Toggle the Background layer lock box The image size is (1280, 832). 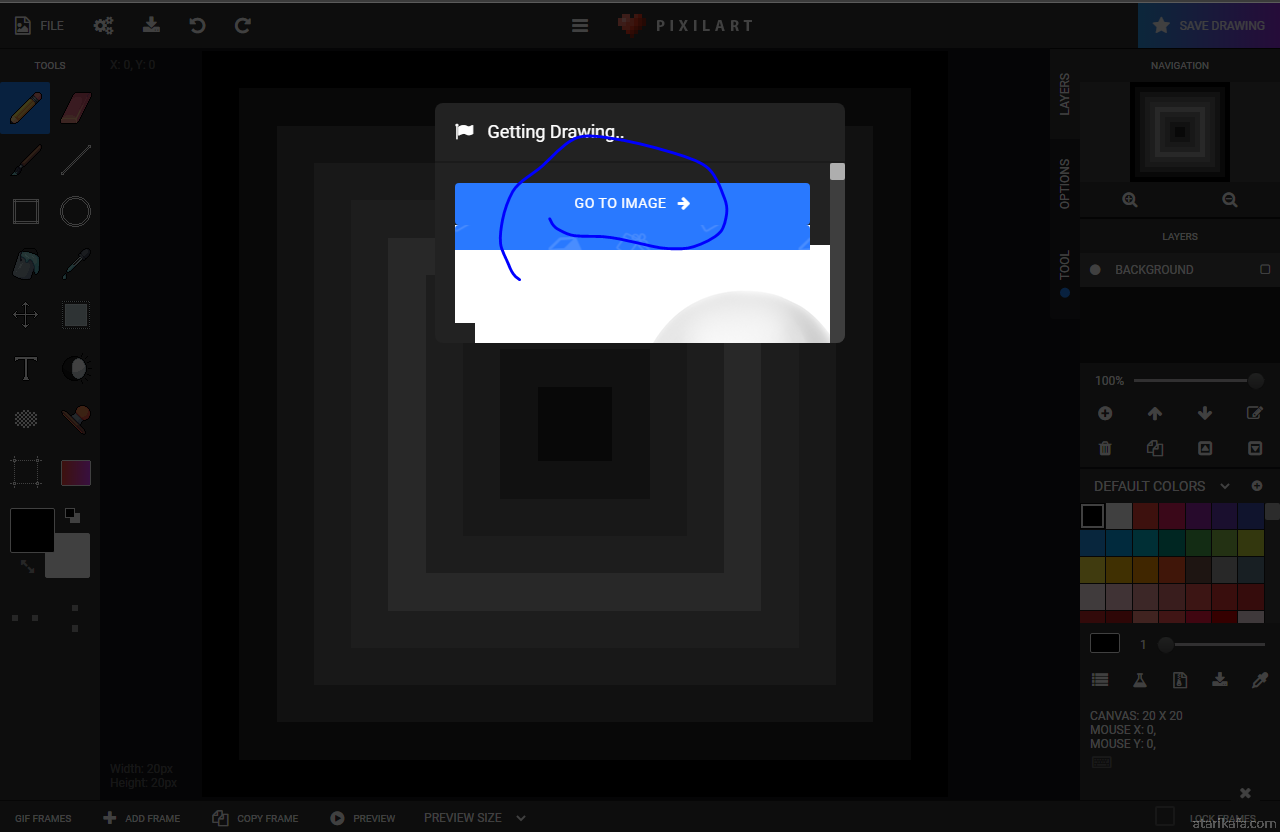1265,270
